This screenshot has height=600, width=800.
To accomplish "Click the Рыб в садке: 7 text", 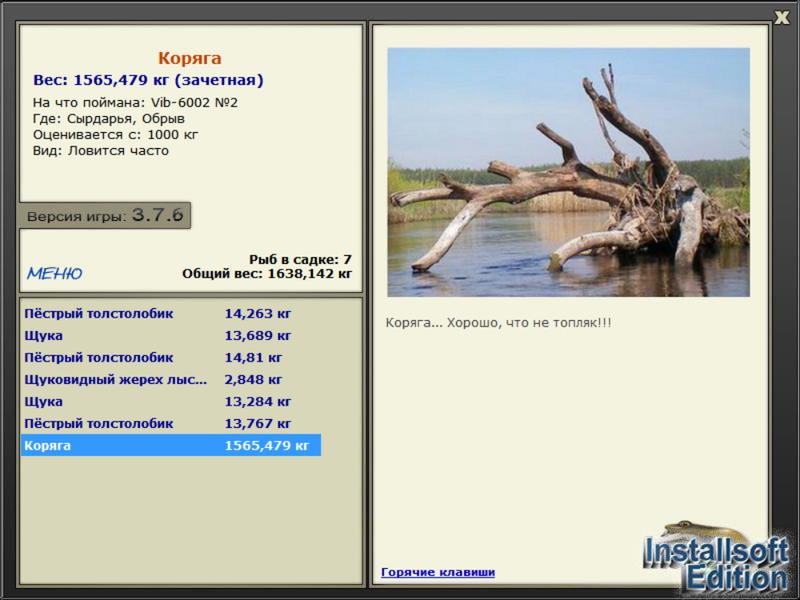I will pos(300,259).
